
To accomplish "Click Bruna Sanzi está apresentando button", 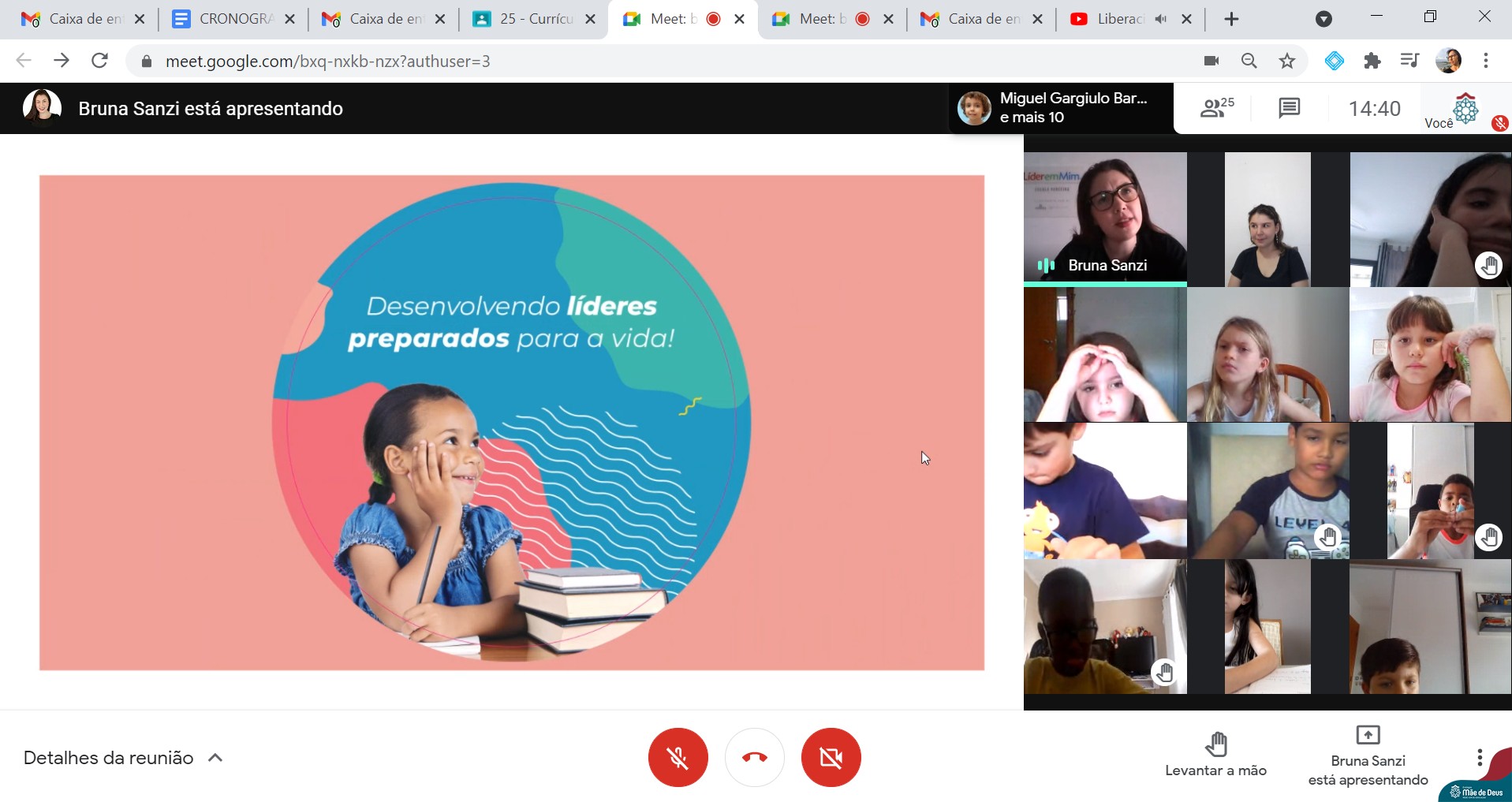I will [x=1368, y=756].
